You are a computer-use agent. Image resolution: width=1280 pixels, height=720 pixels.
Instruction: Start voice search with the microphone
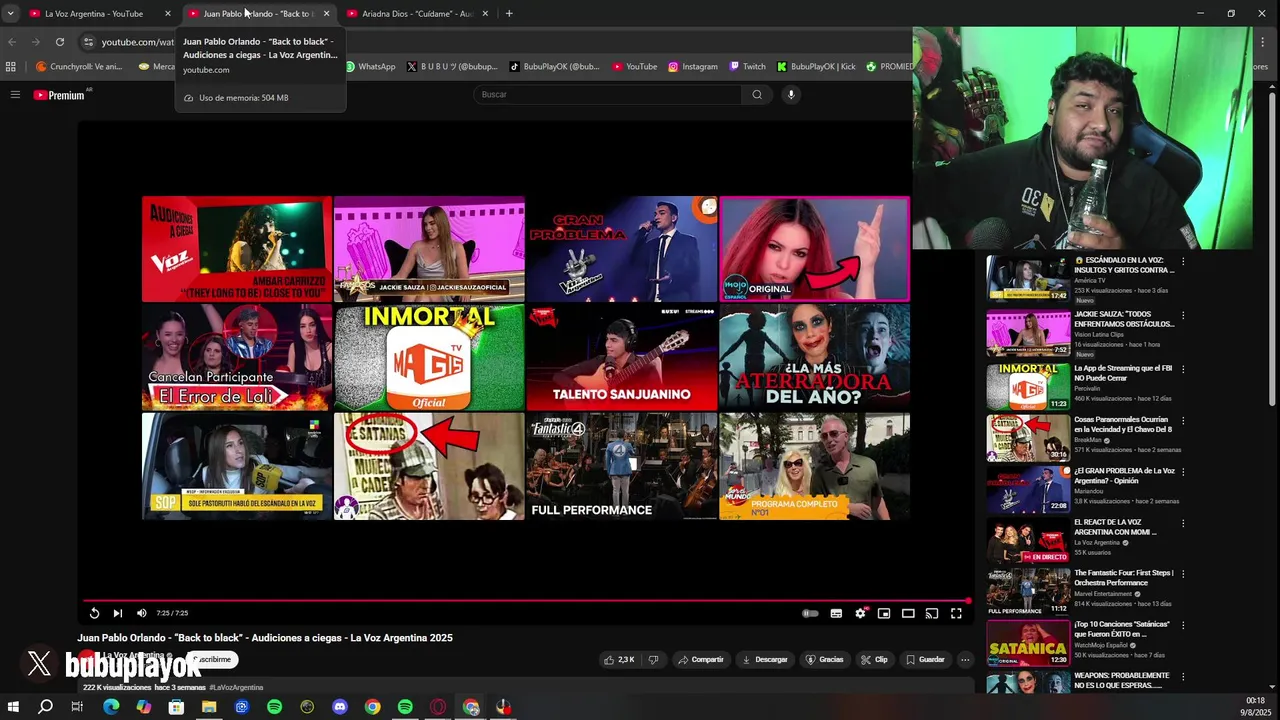[x=791, y=95]
